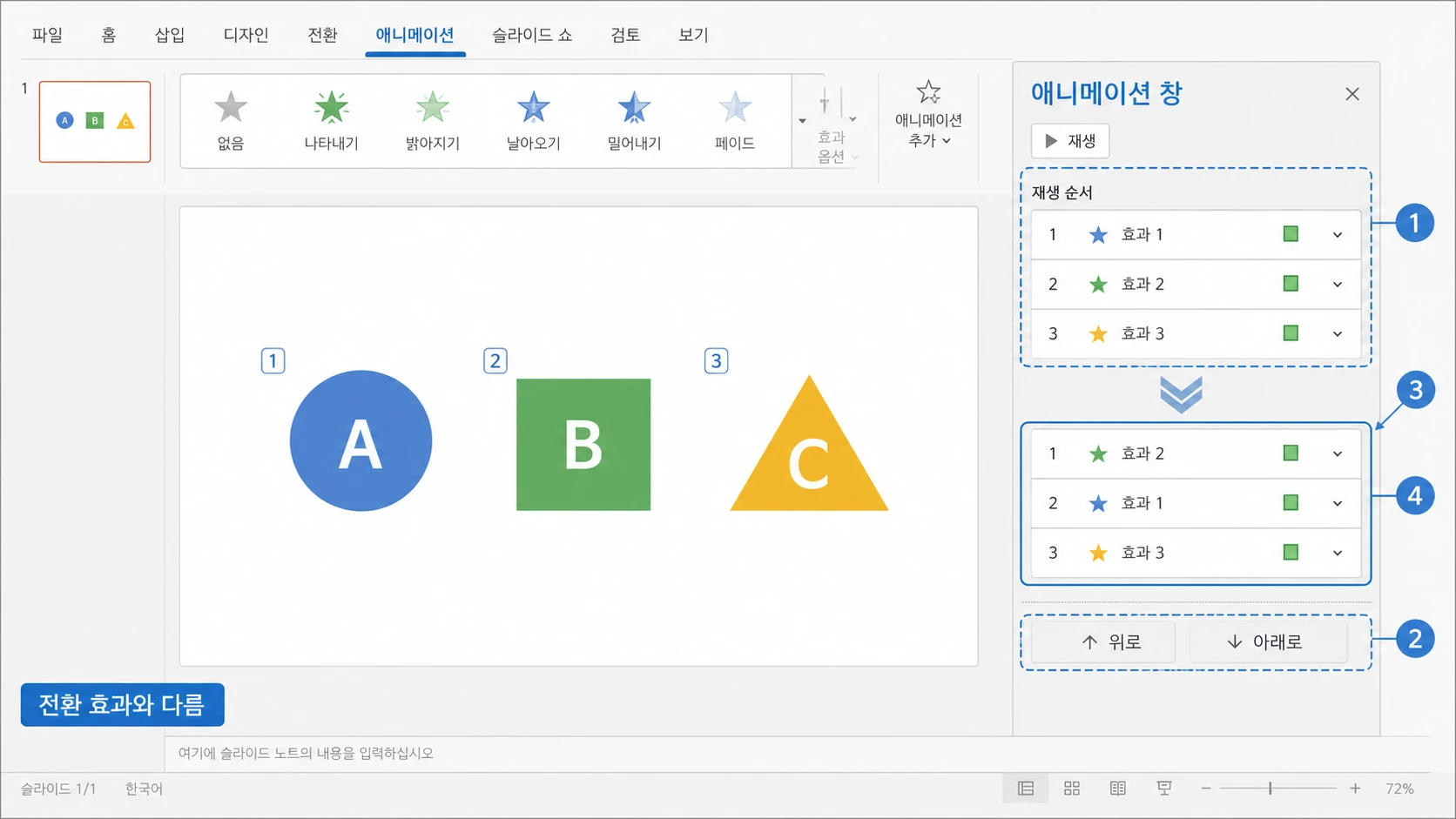
Task: Select 효과 2 in the upper 재생 순서 list
Action: 1196,284
